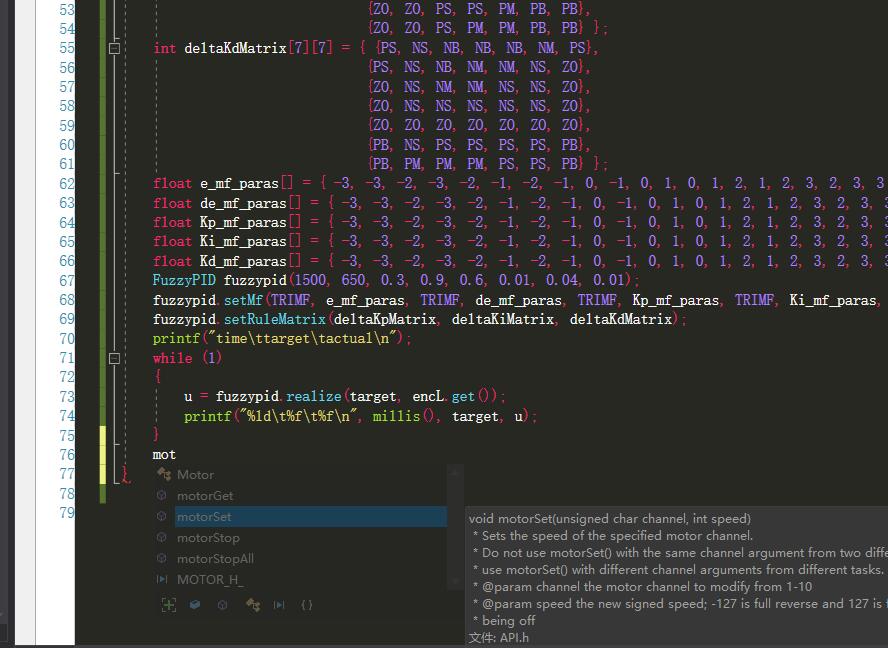Select motorSet in the autocomplete list

[x=204, y=517]
